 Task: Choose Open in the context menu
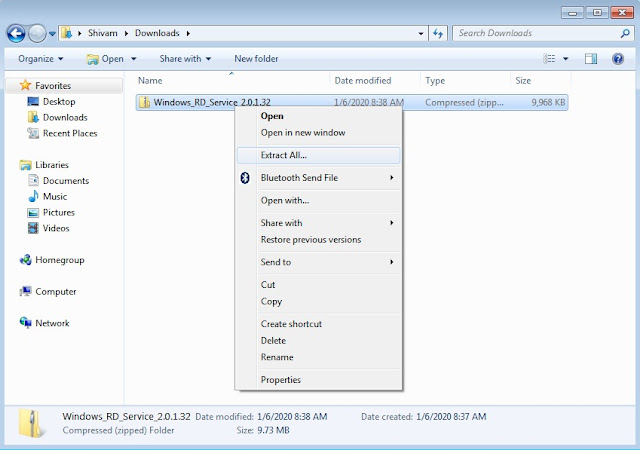[x=272, y=116]
